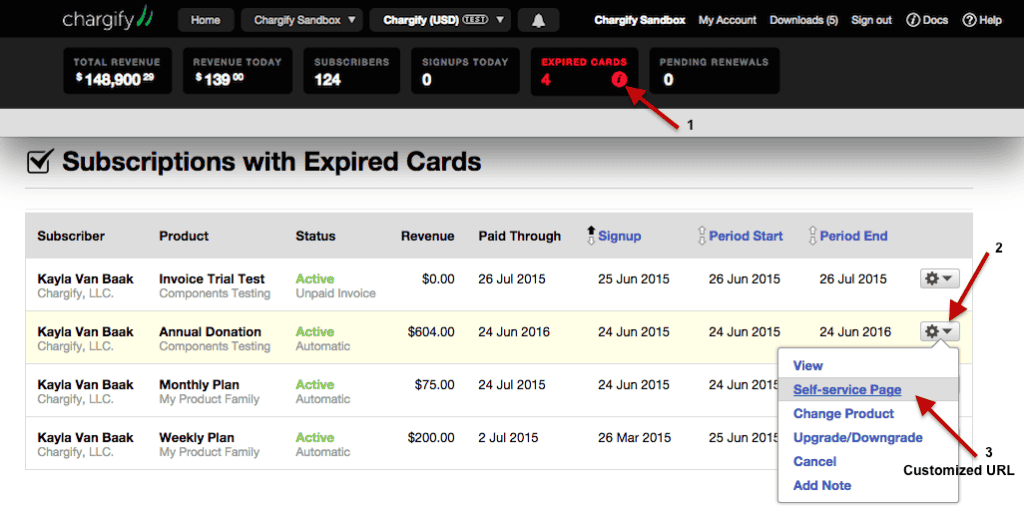Image resolution: width=1024 pixels, height=514 pixels.
Task: Click Kayla Van Baak in Annual Donation row
Action: tap(86, 332)
